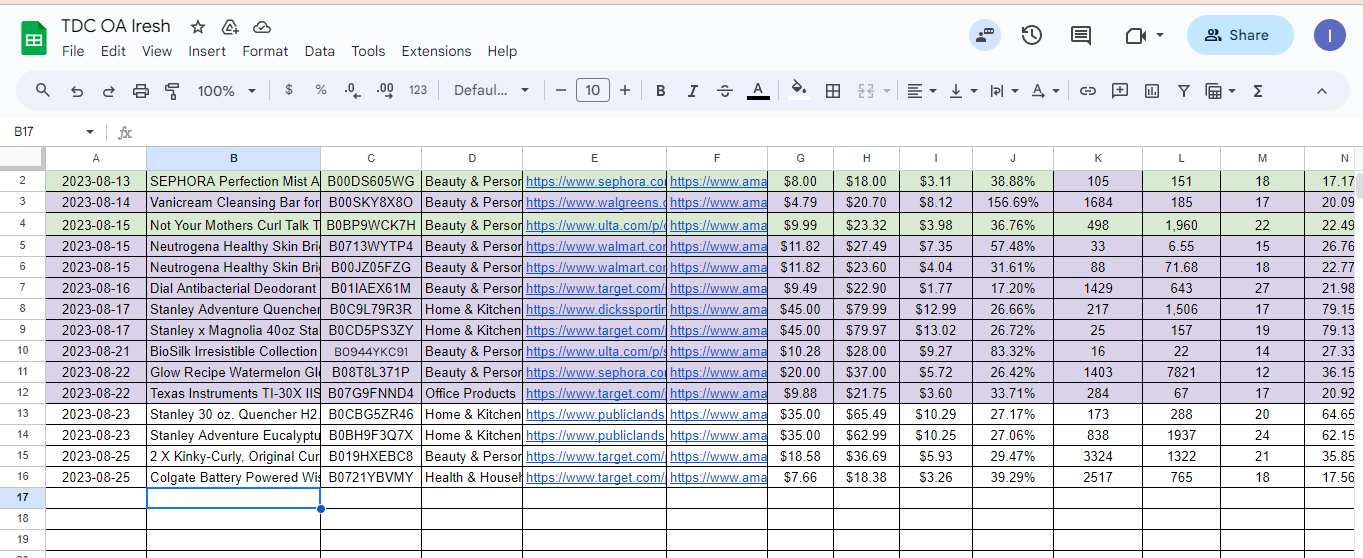Screen dimensions: 1363x558
Task: Open the comments history icon
Action: coord(1081,36)
